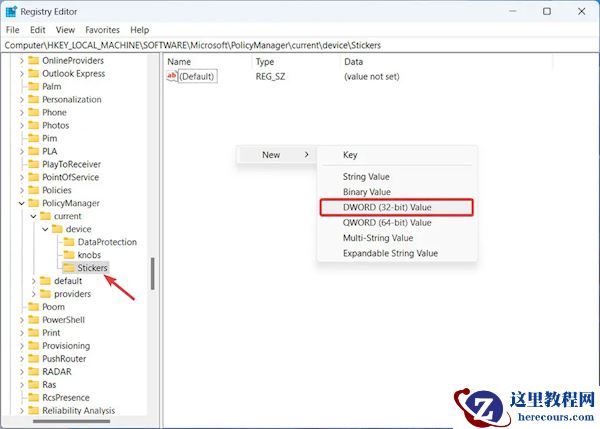
Task: Choose Multi-String Value from submenu
Action: pyautogui.click(x=396, y=238)
